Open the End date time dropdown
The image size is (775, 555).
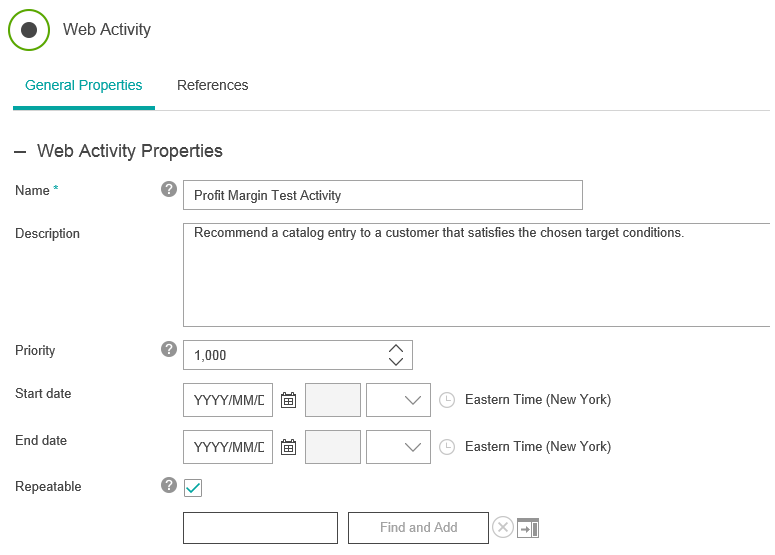coord(399,447)
